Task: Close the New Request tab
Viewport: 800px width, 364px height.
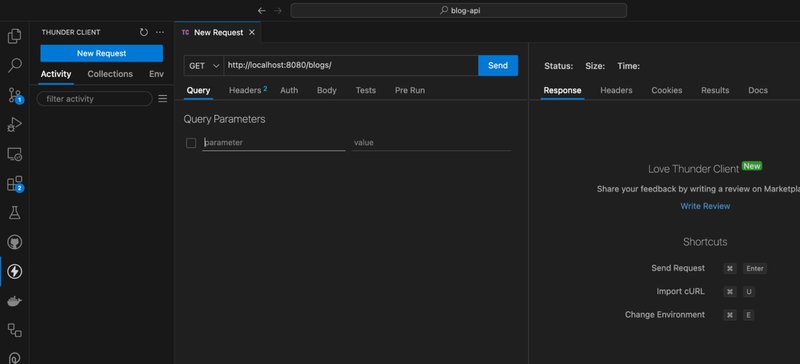Action: (252, 32)
